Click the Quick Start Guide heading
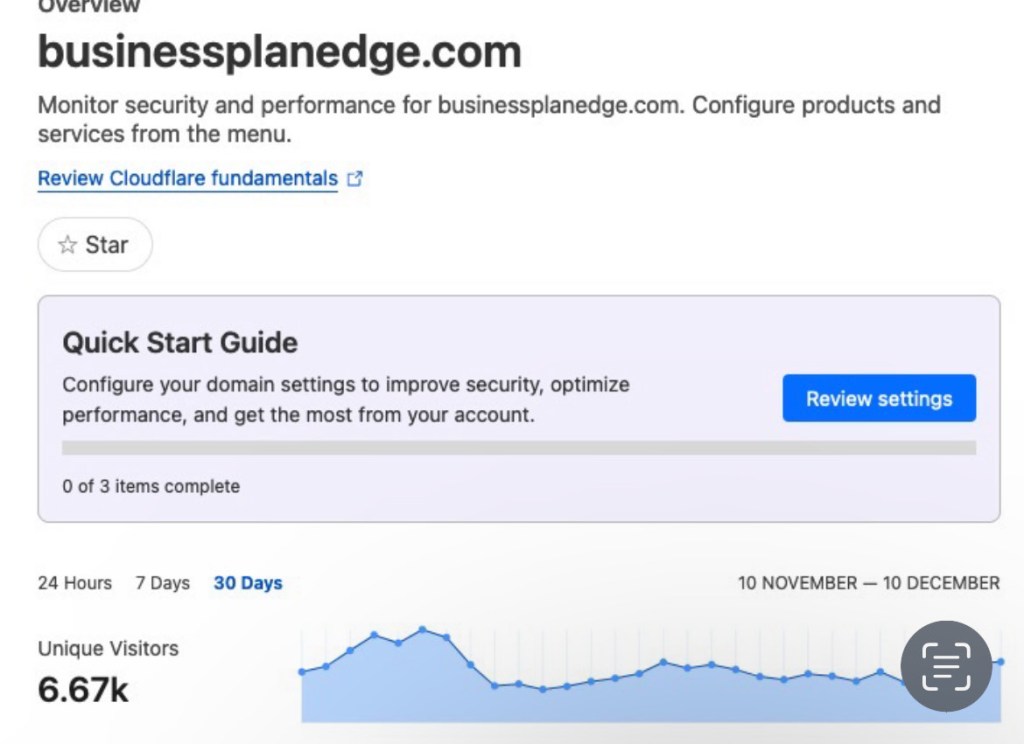The height and width of the screenshot is (744, 1024). pyautogui.click(x=180, y=343)
